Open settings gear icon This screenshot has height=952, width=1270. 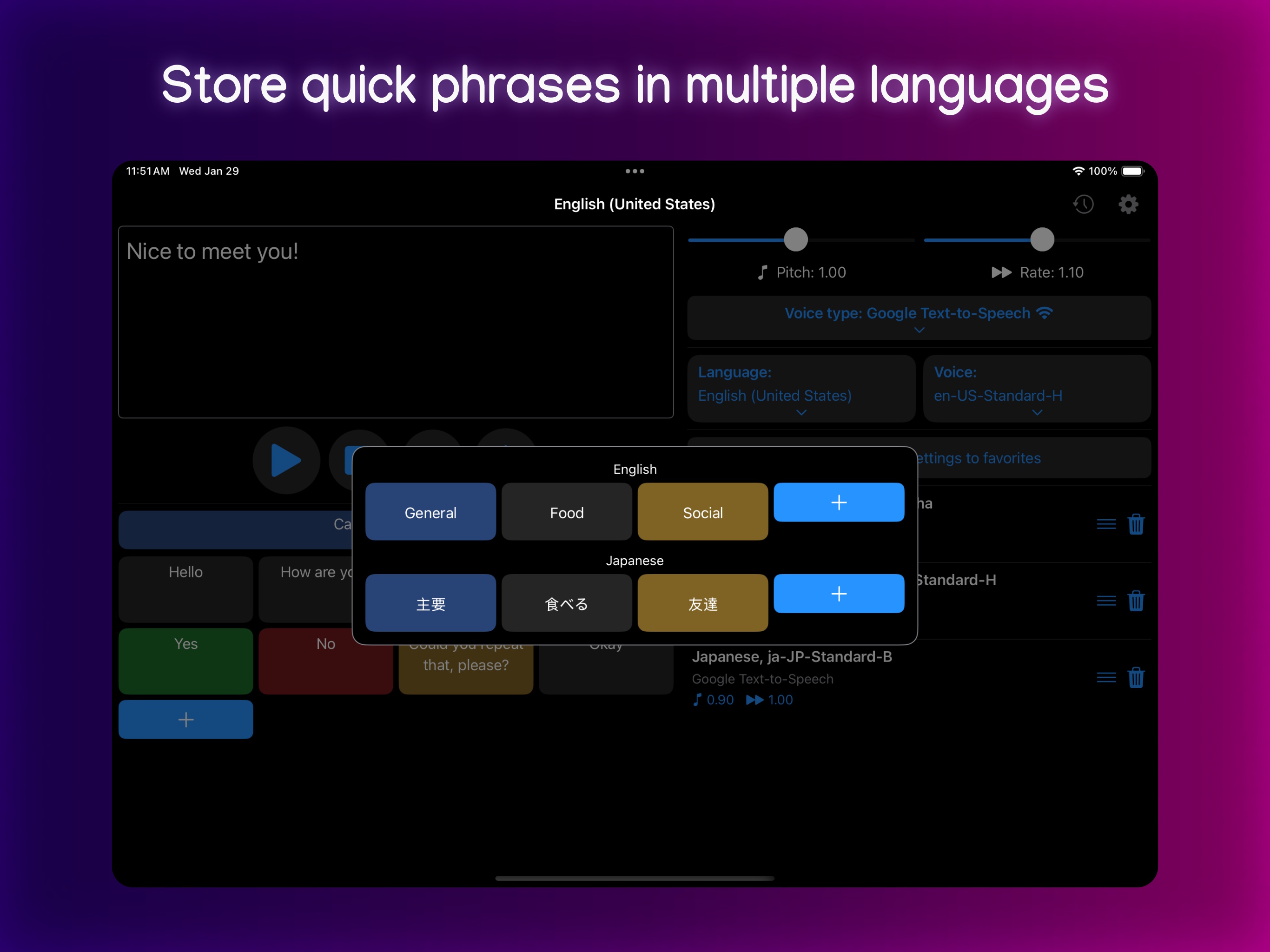tap(1128, 205)
